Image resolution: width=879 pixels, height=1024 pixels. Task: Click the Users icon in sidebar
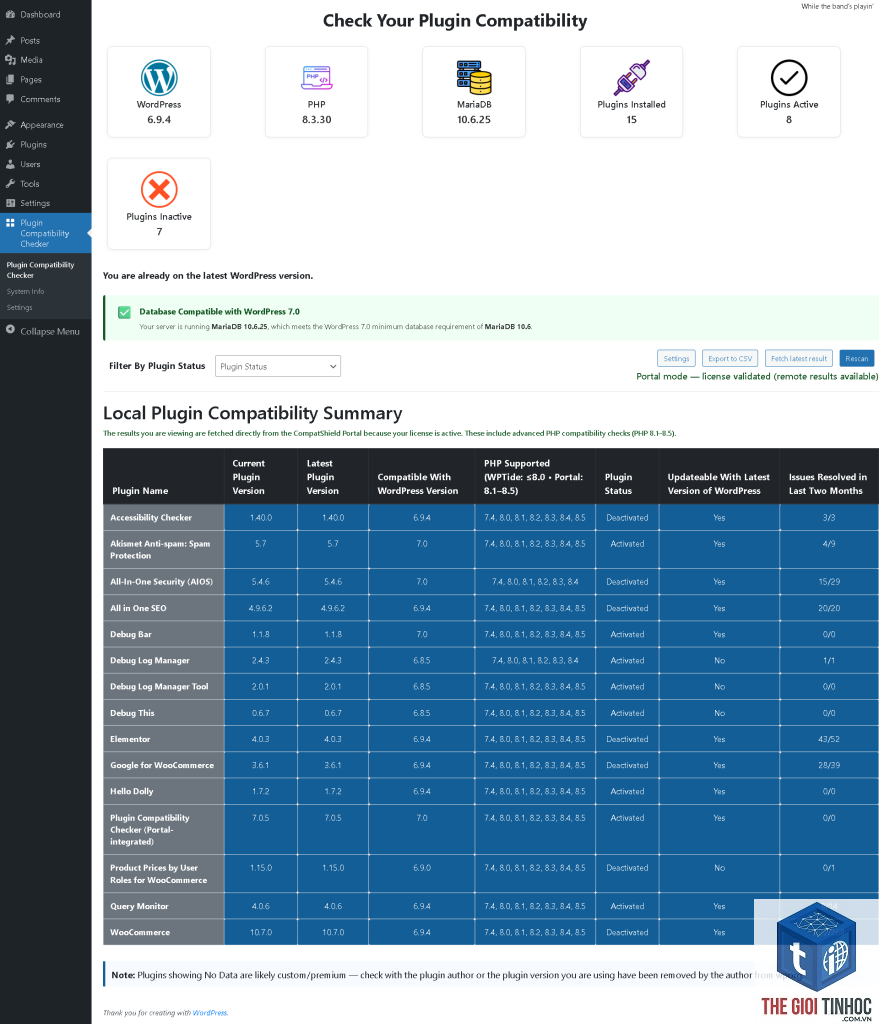click(x=10, y=164)
